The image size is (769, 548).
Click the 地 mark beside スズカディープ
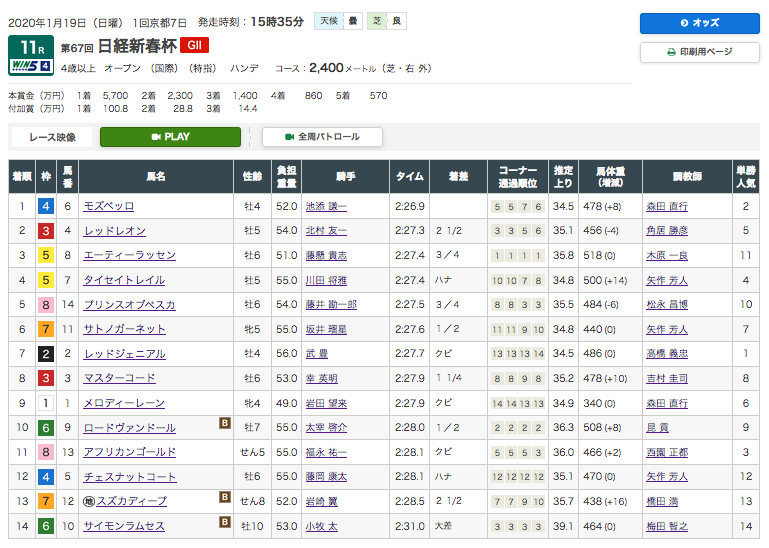click(89, 501)
